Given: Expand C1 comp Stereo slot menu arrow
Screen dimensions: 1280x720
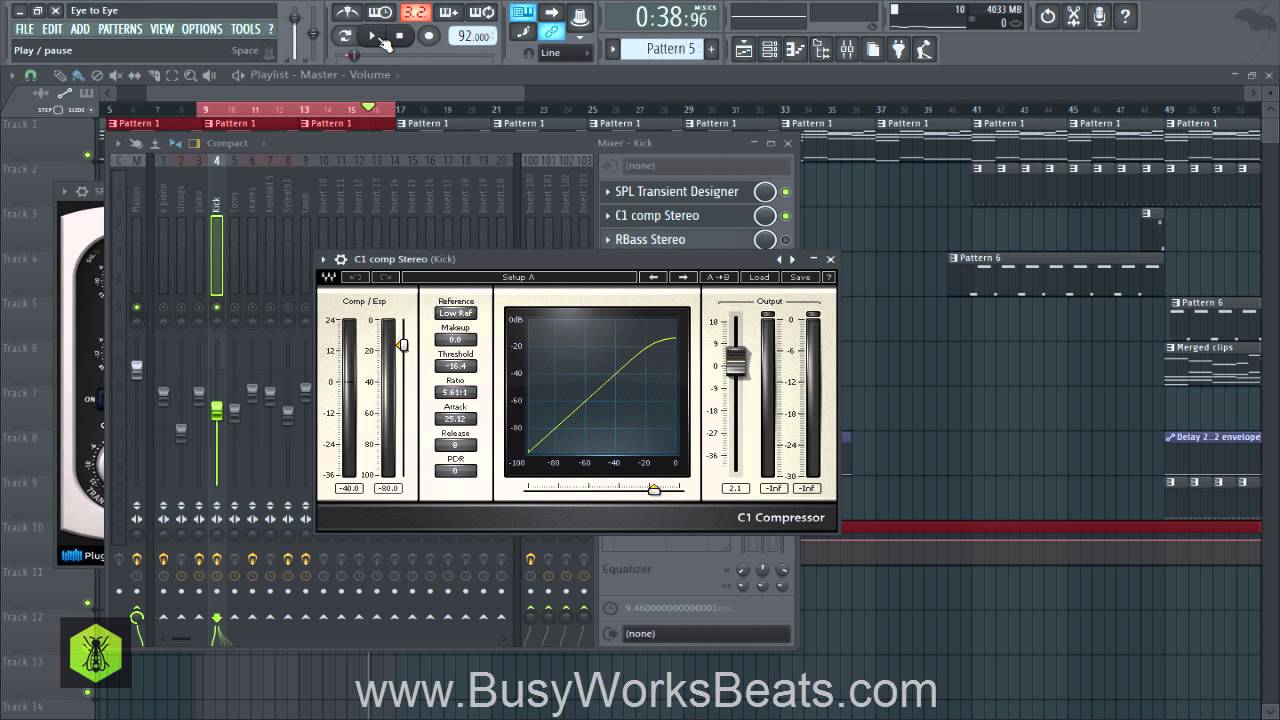Looking at the screenshot, I should pos(607,216).
